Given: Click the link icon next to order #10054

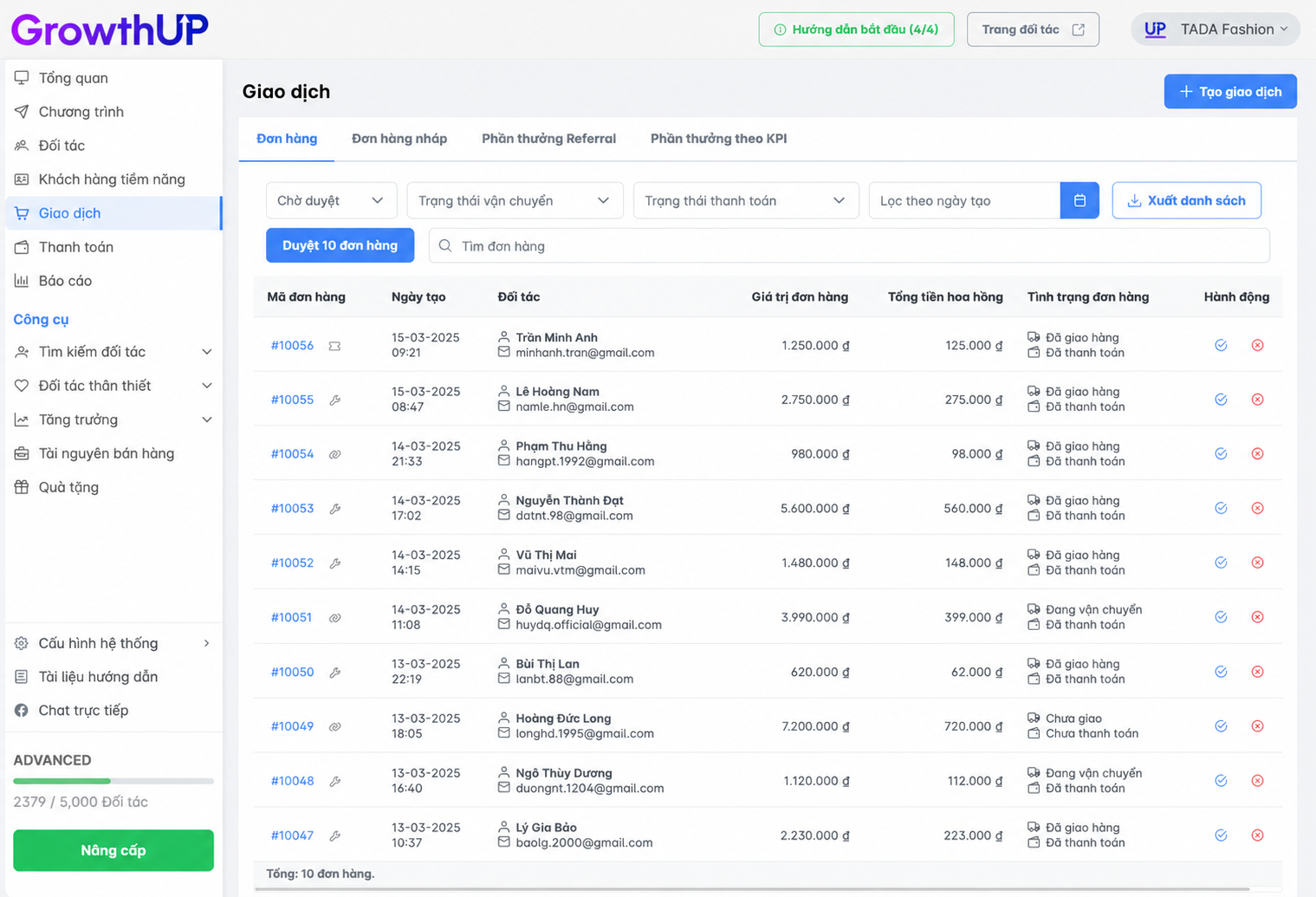Looking at the screenshot, I should coord(334,454).
